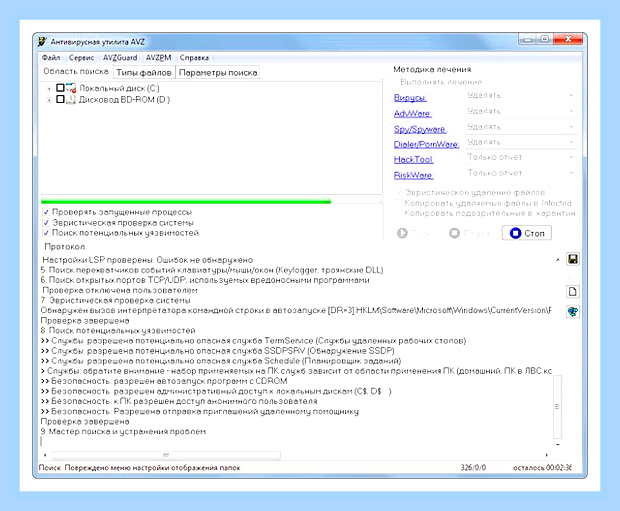Image resolution: width=620 pixels, height=511 pixels.
Task: Open the HackTool action dropdown
Action: 520,157
